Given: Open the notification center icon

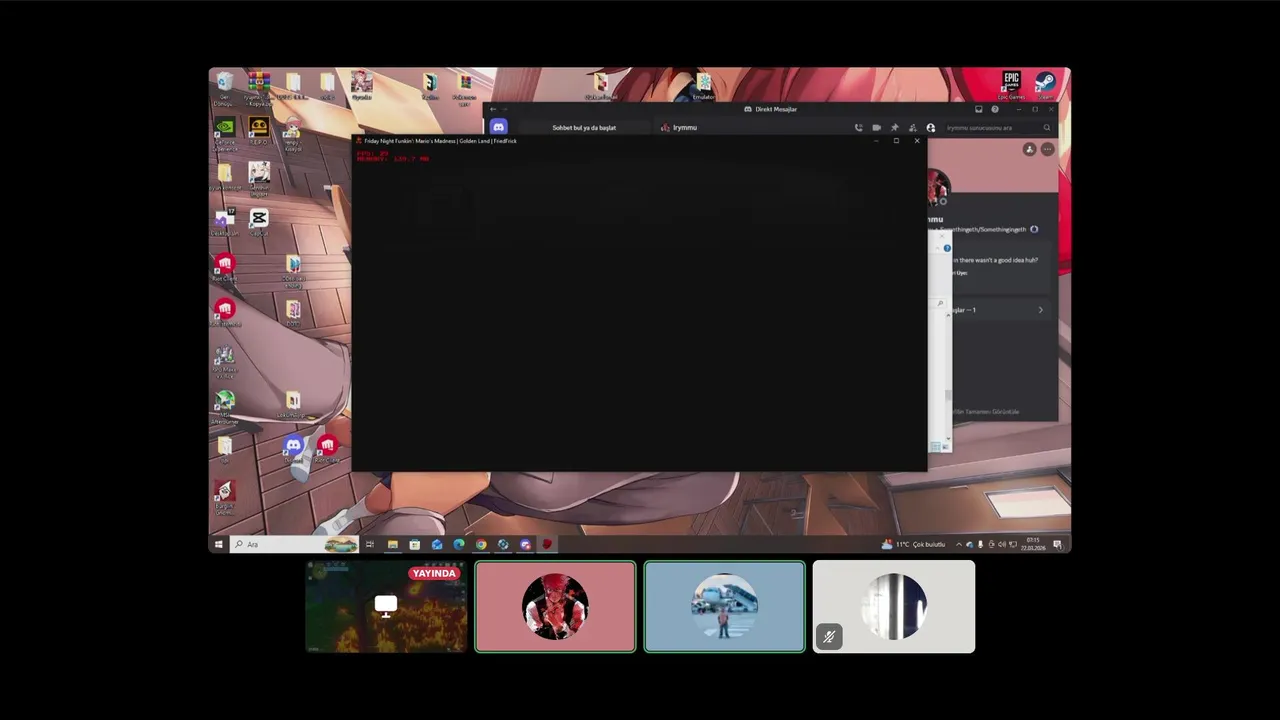Looking at the screenshot, I should (x=1057, y=544).
